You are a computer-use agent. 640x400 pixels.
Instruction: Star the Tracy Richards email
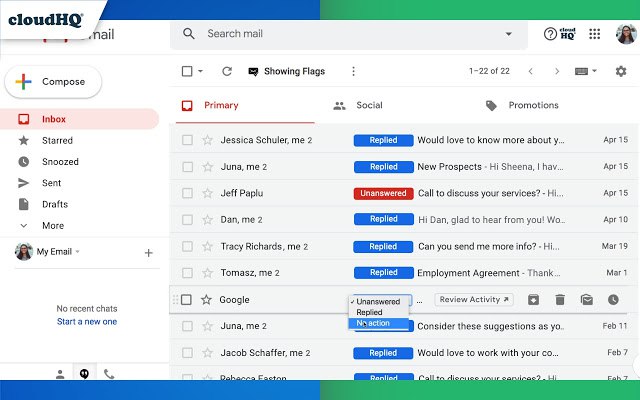[208, 247]
